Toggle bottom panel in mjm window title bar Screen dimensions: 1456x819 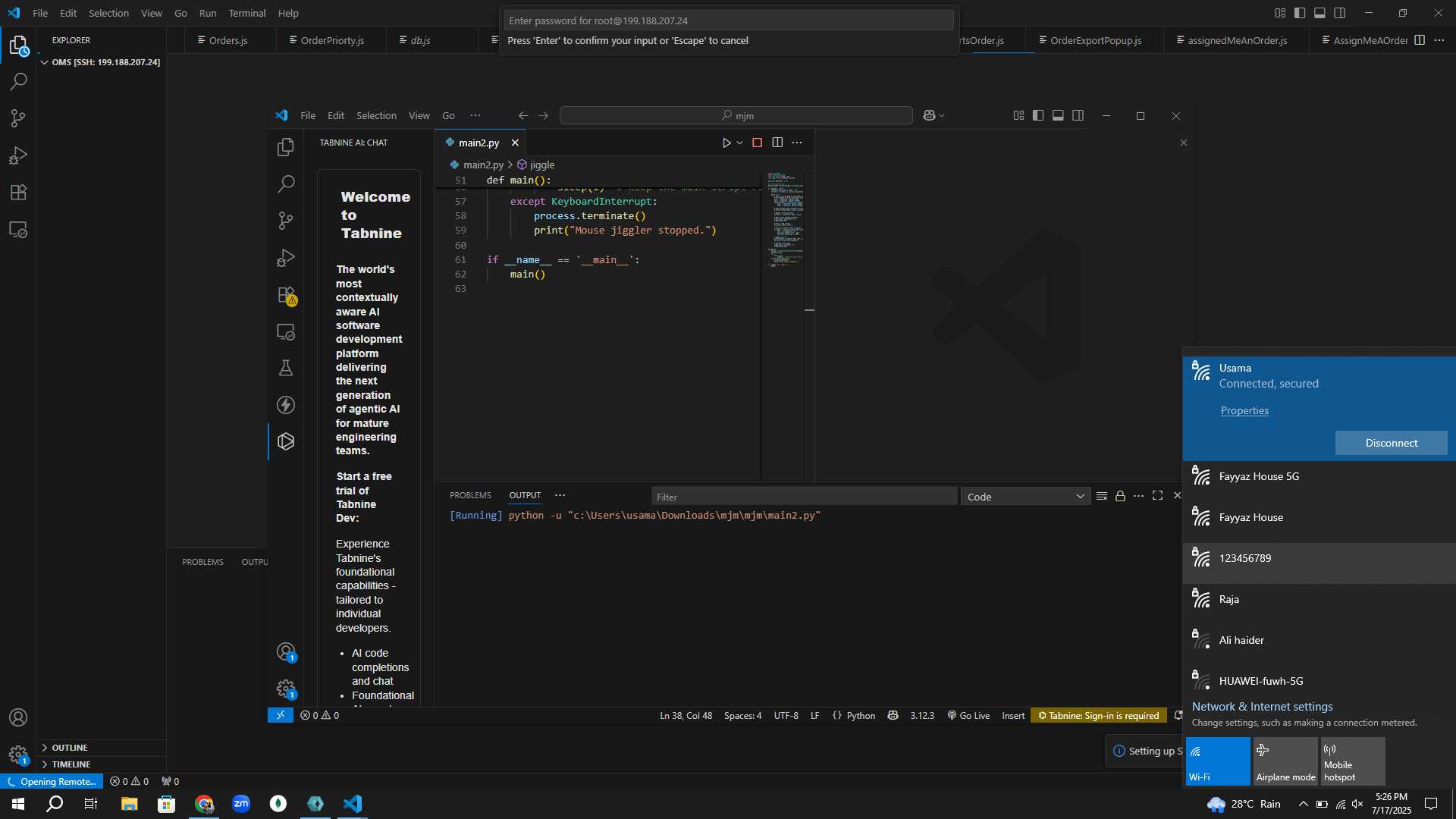(1058, 115)
